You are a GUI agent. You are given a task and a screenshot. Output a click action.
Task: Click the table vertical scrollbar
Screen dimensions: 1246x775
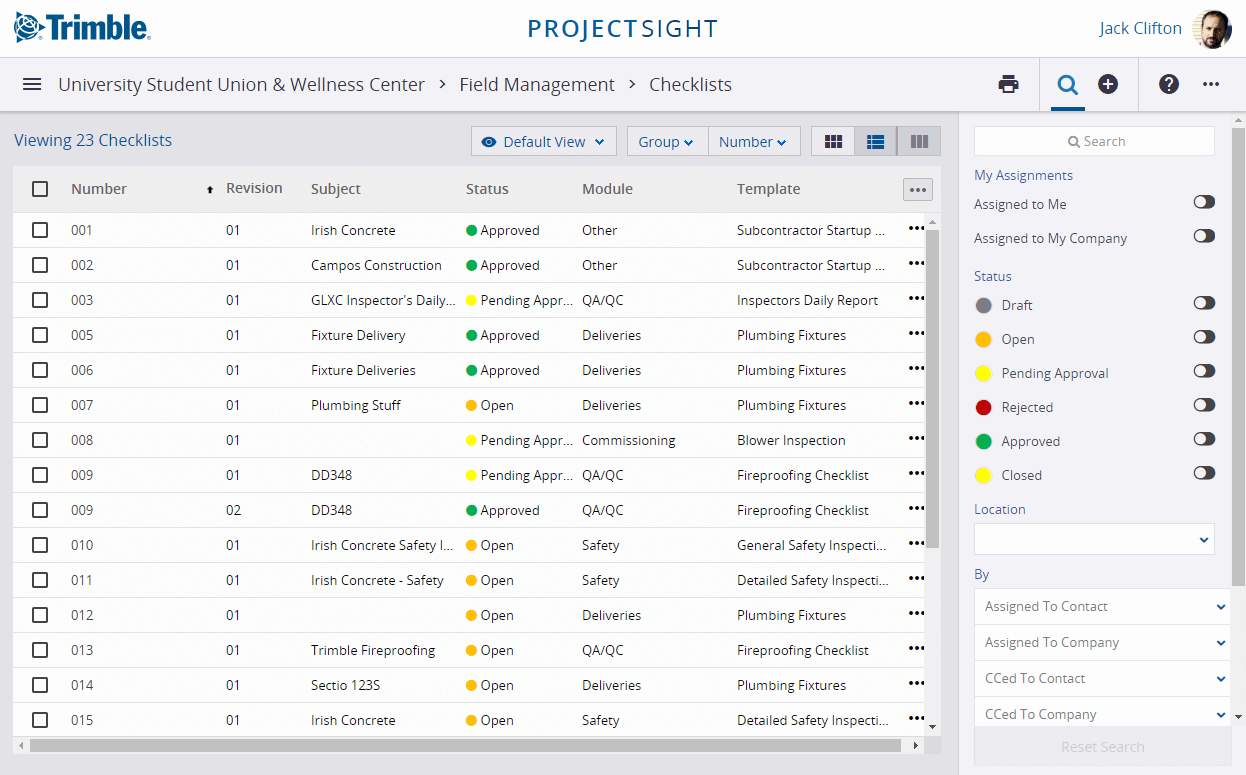click(x=933, y=390)
